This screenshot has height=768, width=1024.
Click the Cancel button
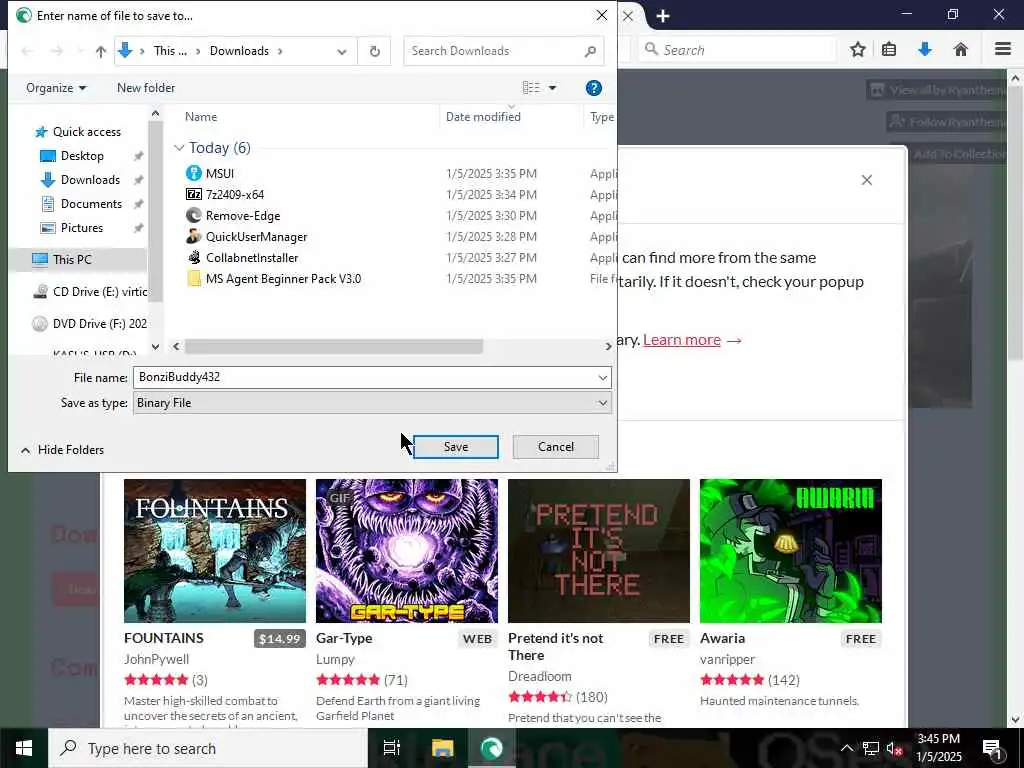pyautogui.click(x=556, y=447)
